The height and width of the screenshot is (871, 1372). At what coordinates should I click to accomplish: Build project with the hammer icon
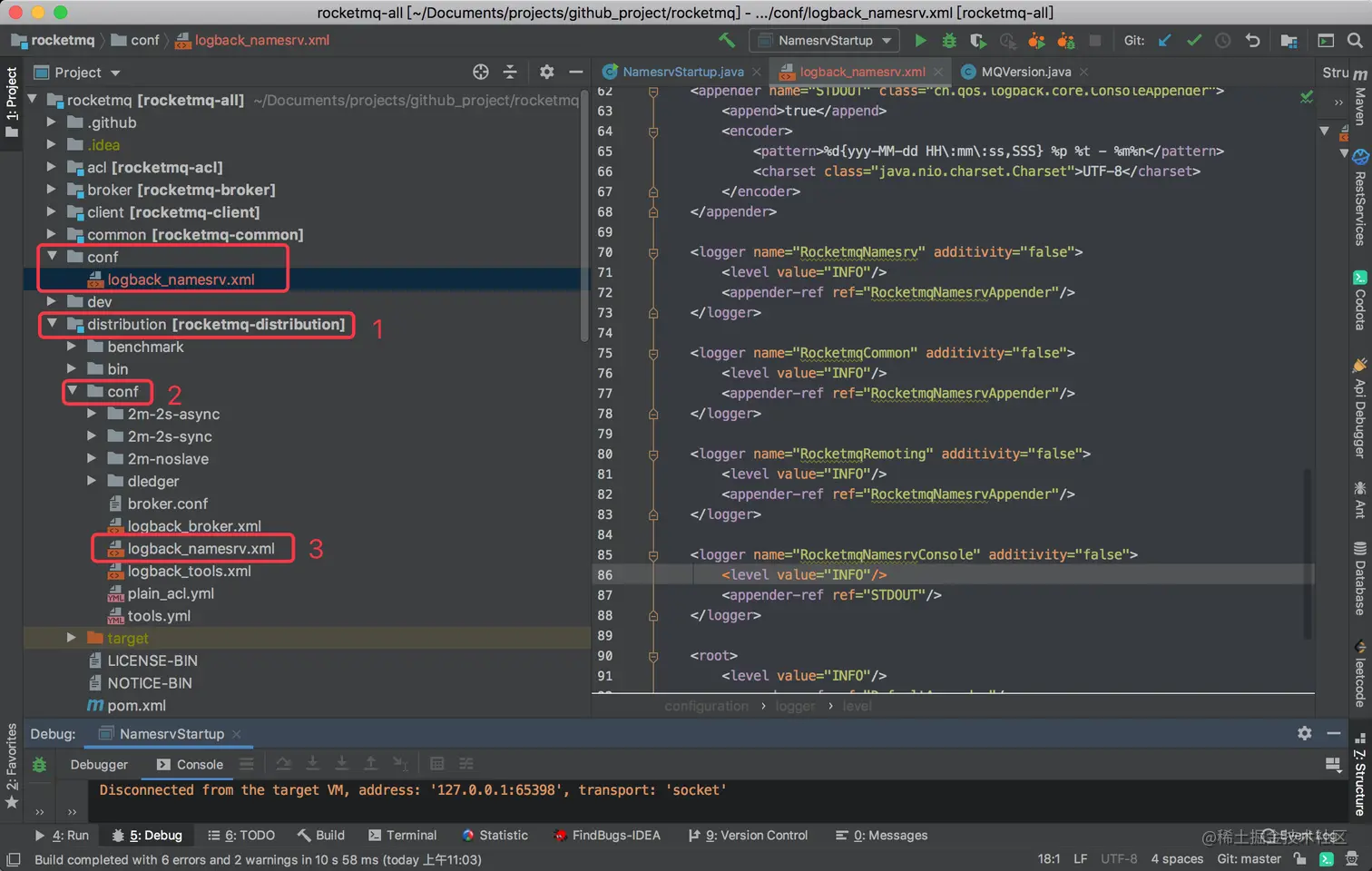point(727,40)
